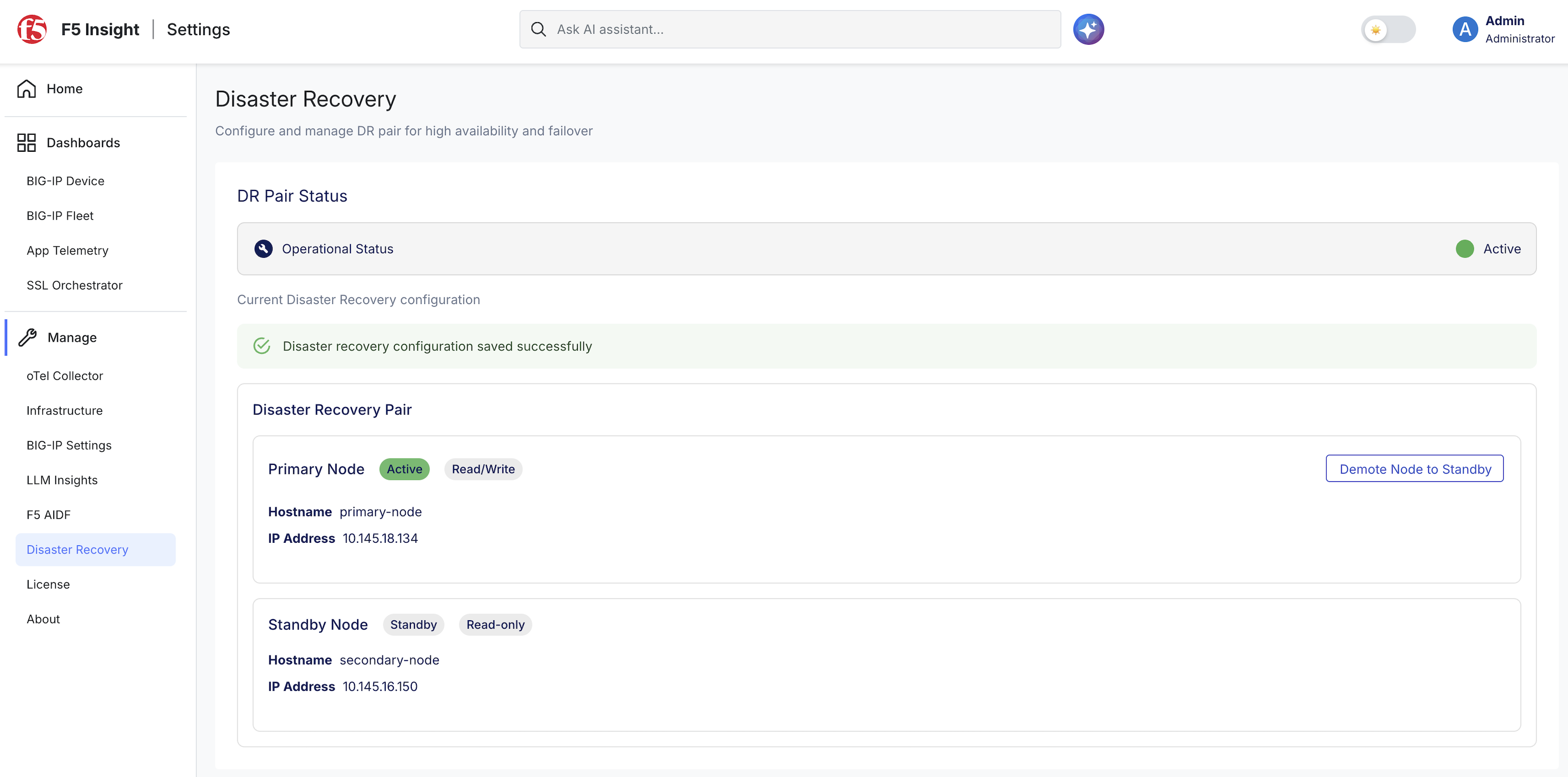Go to Home in the sidebar
This screenshot has height=777, width=1568.
pyautogui.click(x=64, y=89)
